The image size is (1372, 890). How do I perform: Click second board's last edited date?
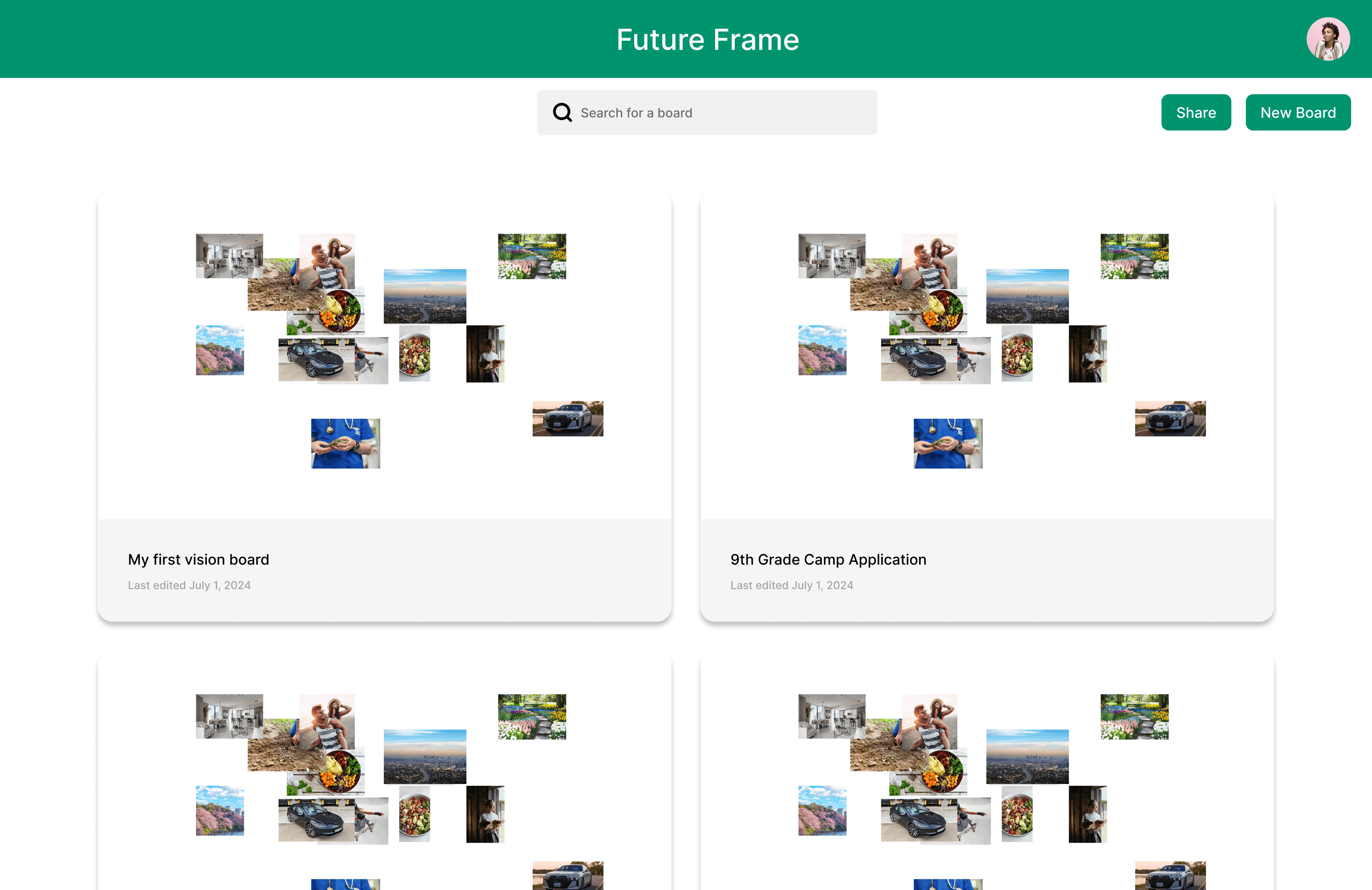(792, 585)
